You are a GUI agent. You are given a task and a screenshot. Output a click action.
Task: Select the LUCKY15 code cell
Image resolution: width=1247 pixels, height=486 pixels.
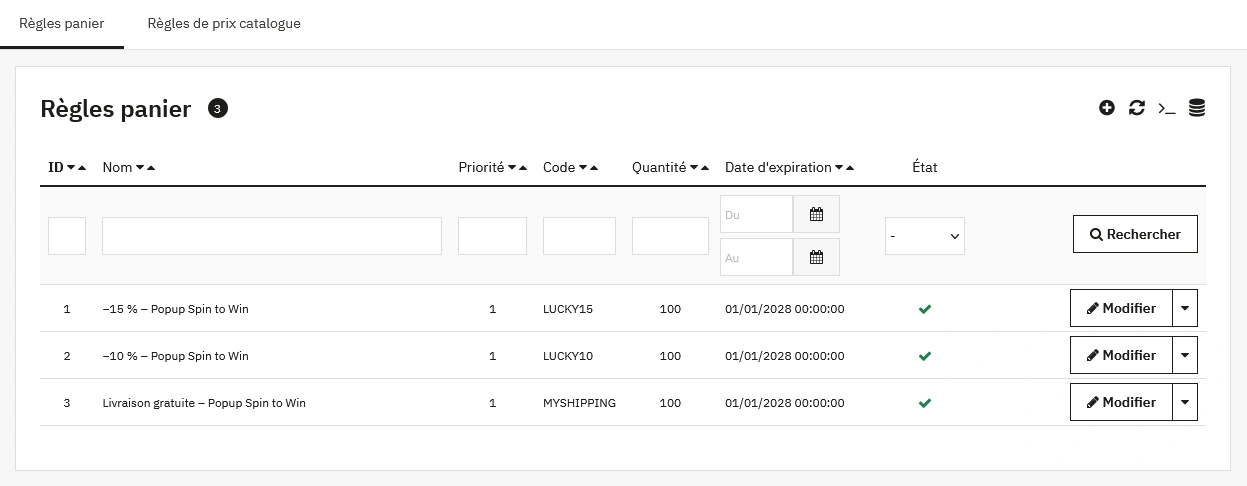click(x=568, y=309)
